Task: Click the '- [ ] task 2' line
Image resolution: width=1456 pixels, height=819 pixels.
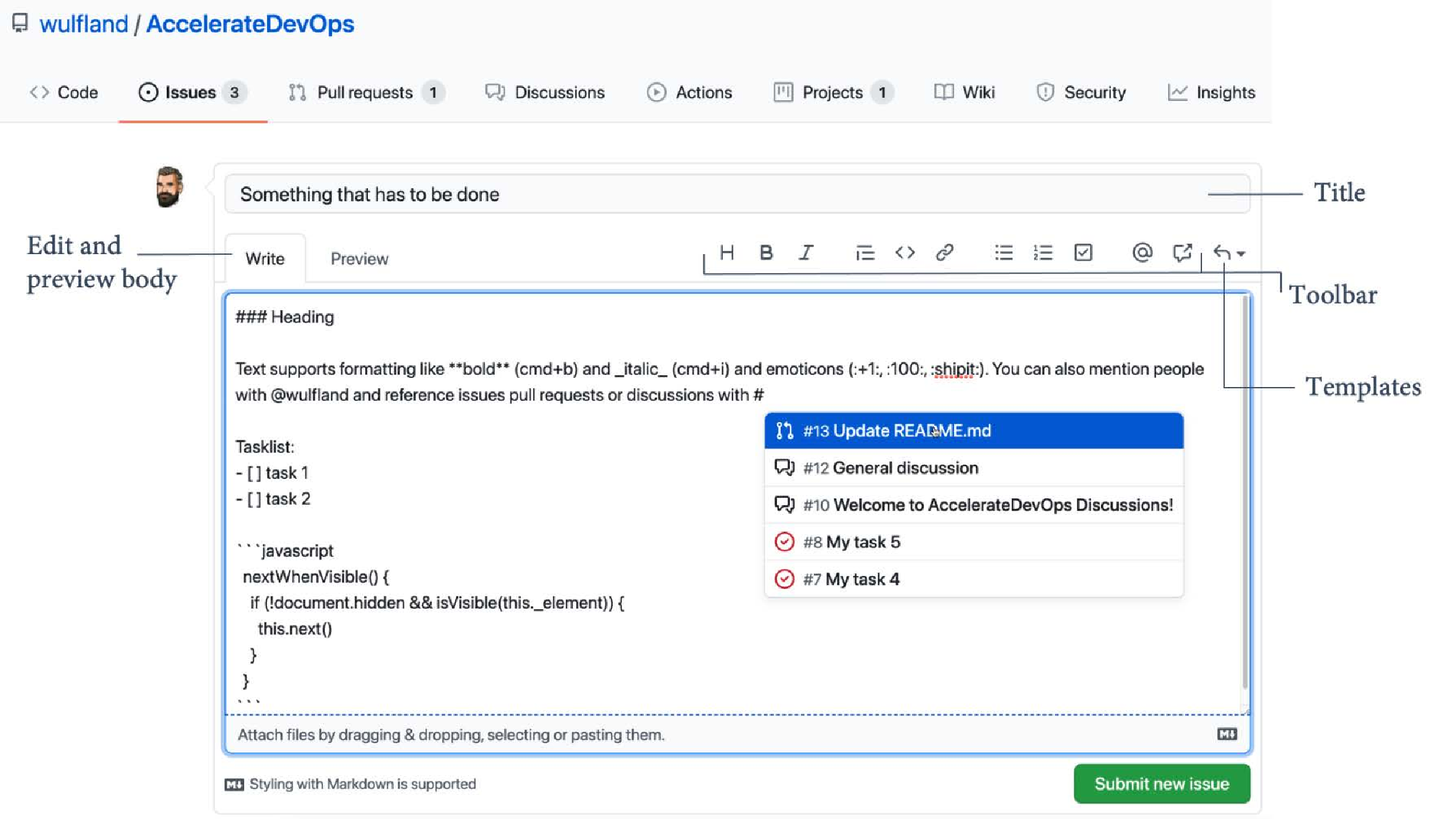Action: tap(273, 499)
